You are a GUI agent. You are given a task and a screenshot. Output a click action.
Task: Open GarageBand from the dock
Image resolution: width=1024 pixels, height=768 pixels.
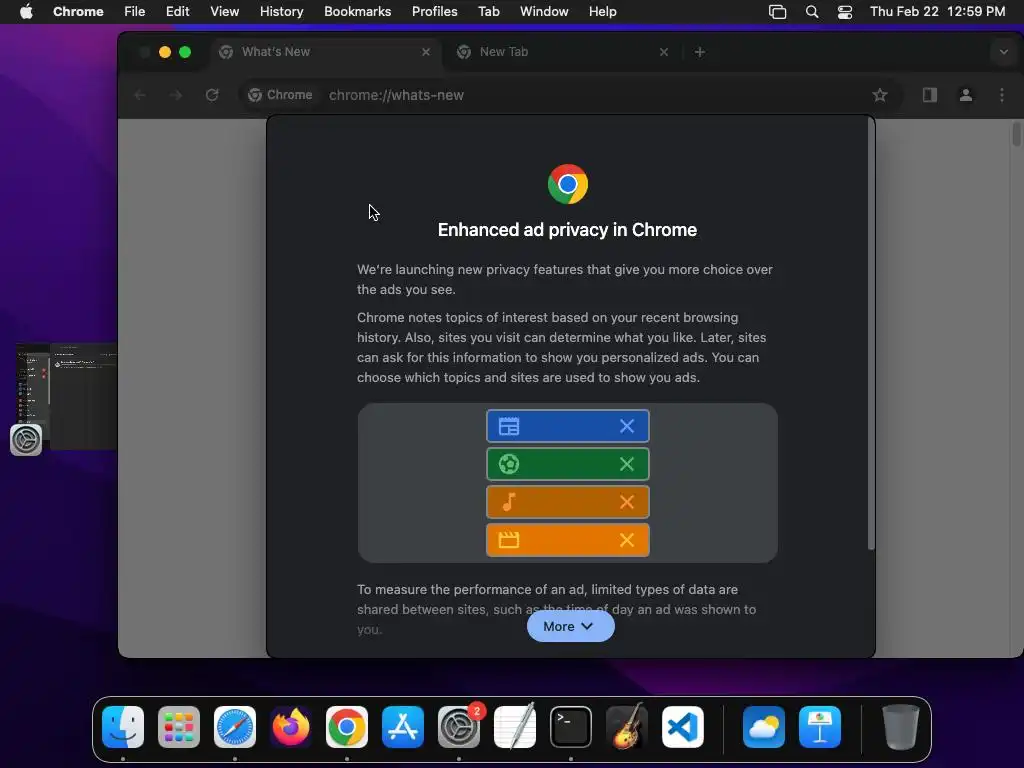[627, 727]
